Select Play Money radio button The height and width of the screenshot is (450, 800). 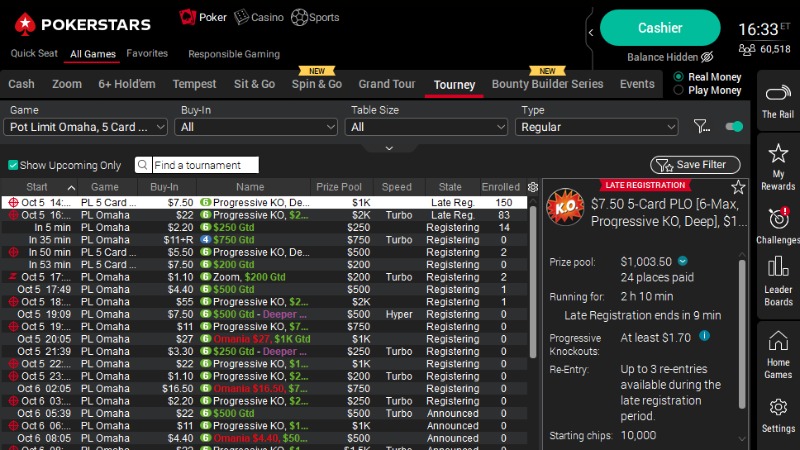(680, 90)
